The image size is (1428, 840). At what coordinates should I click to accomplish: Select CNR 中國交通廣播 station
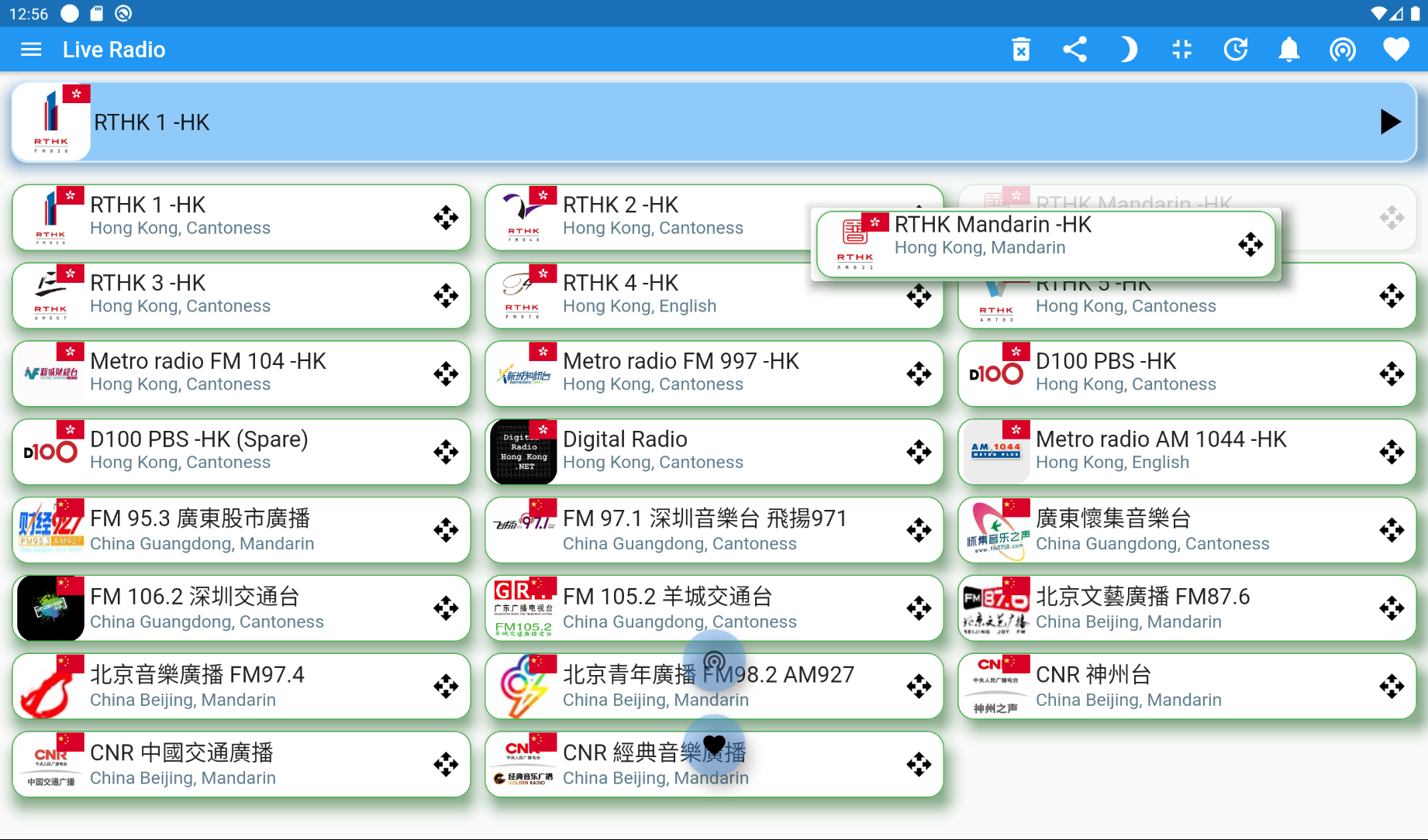coord(241,765)
